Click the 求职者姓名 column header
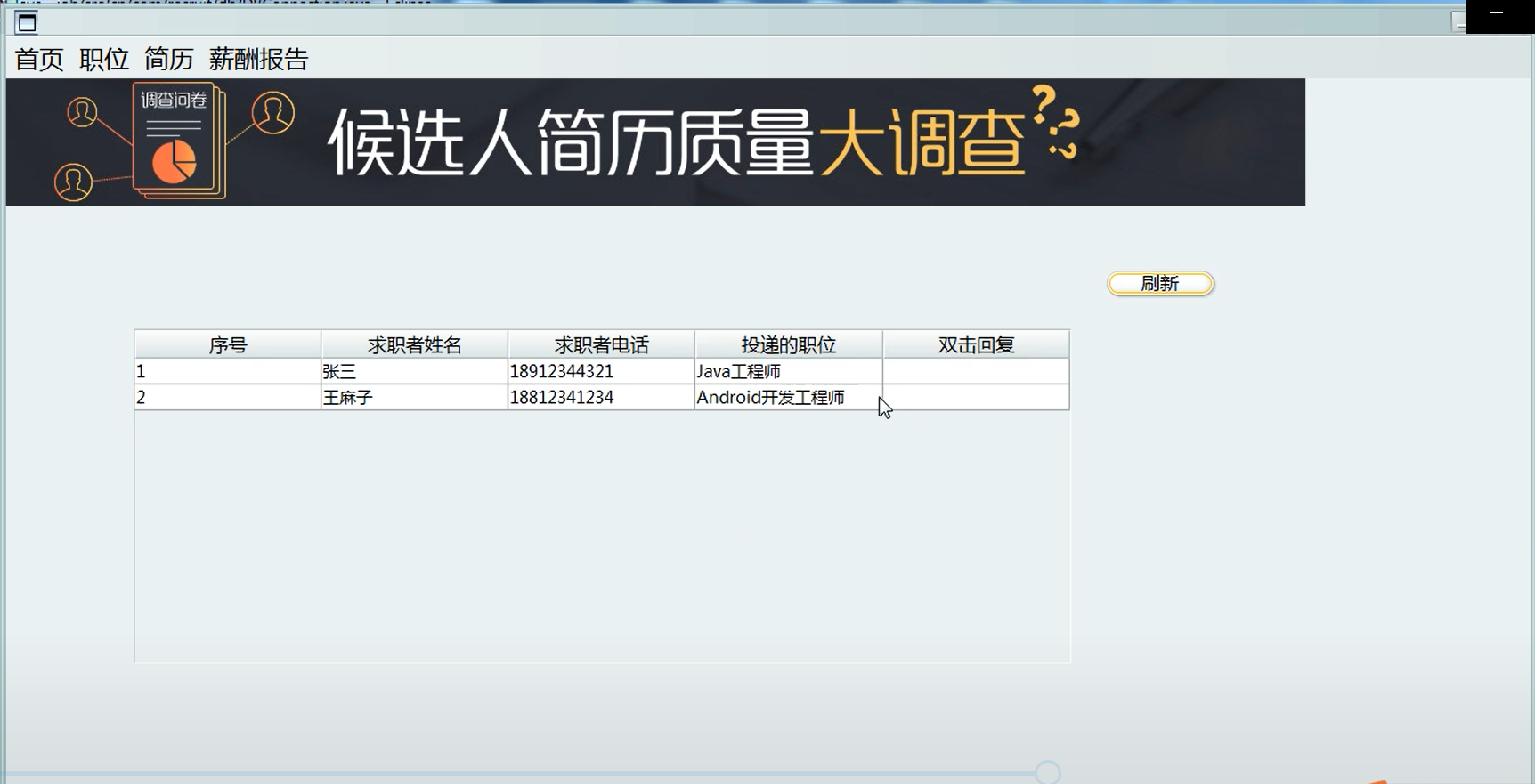This screenshot has height=784, width=1535. coord(414,344)
